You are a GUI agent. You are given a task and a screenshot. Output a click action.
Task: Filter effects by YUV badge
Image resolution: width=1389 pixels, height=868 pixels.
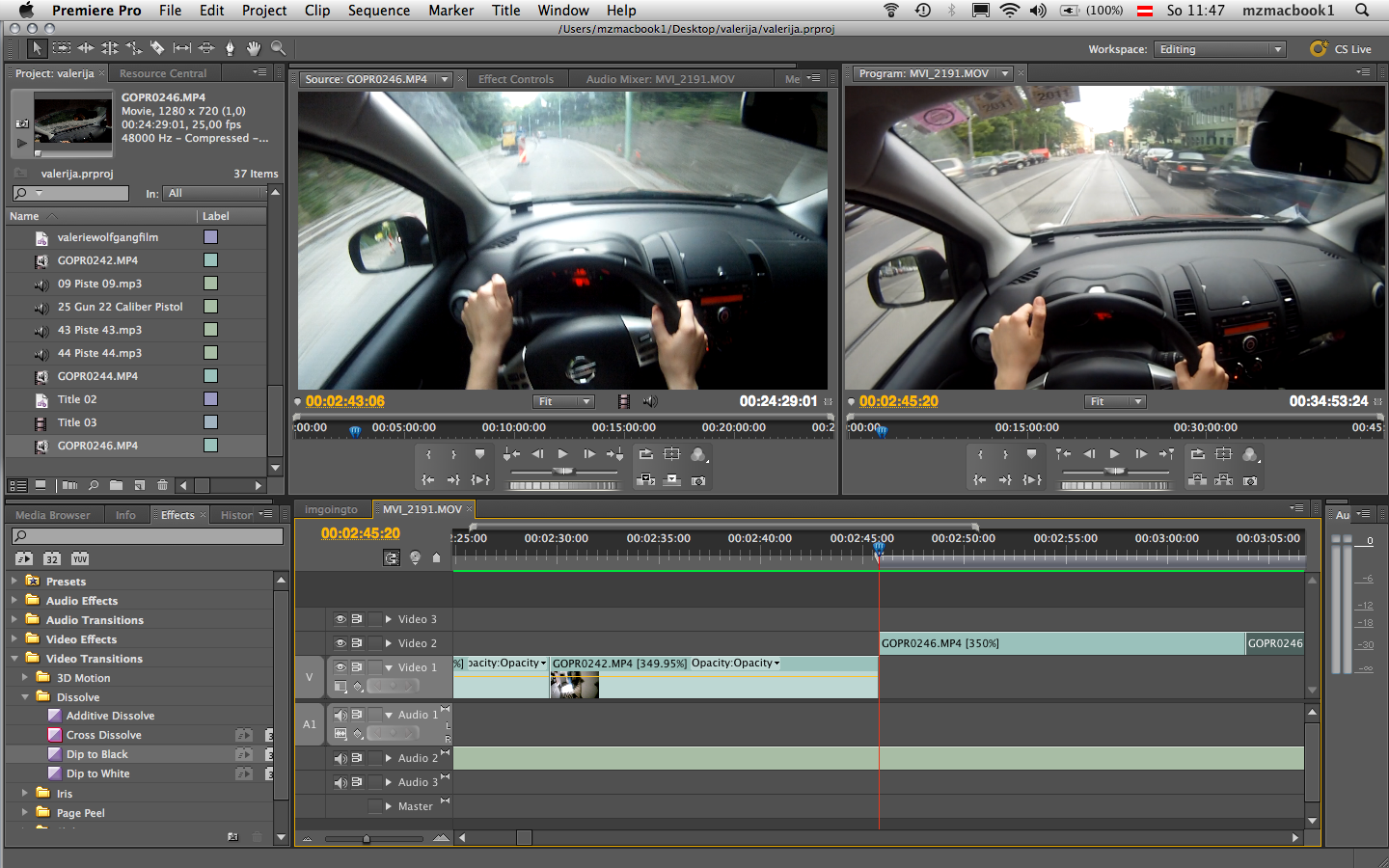tap(79, 558)
